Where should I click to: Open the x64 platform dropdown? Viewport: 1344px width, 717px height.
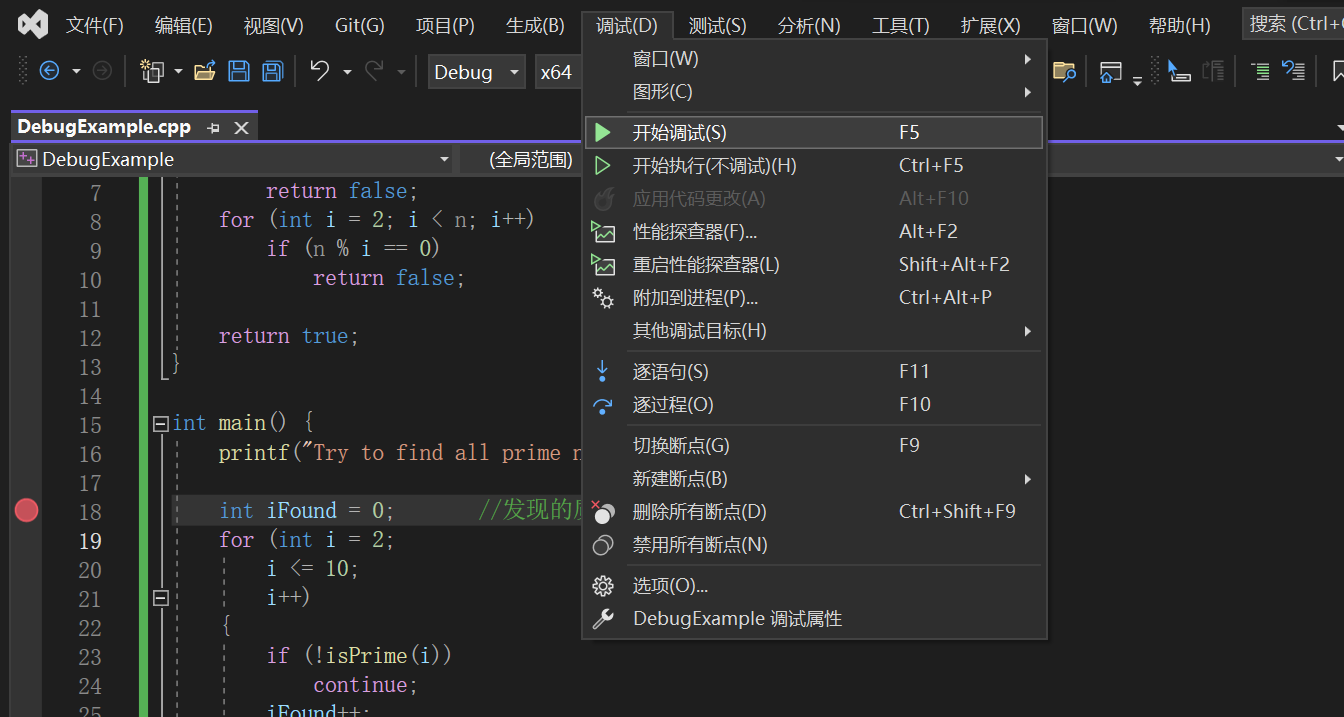pyautogui.click(x=558, y=72)
